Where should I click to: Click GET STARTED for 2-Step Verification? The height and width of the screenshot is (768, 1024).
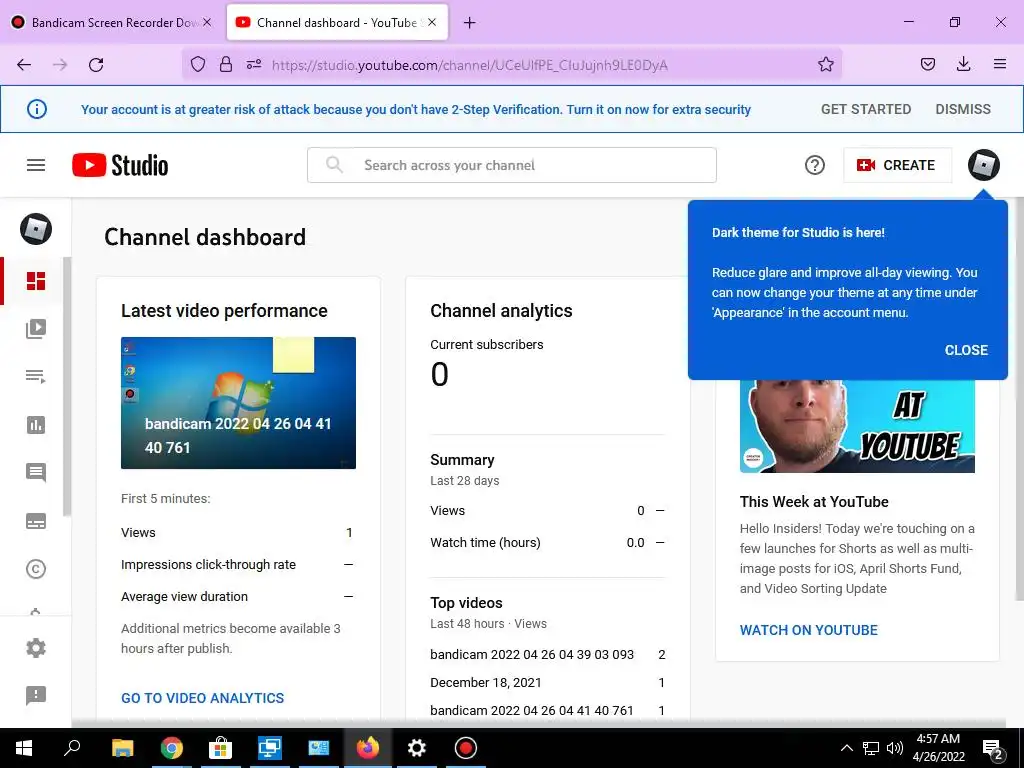pos(865,109)
